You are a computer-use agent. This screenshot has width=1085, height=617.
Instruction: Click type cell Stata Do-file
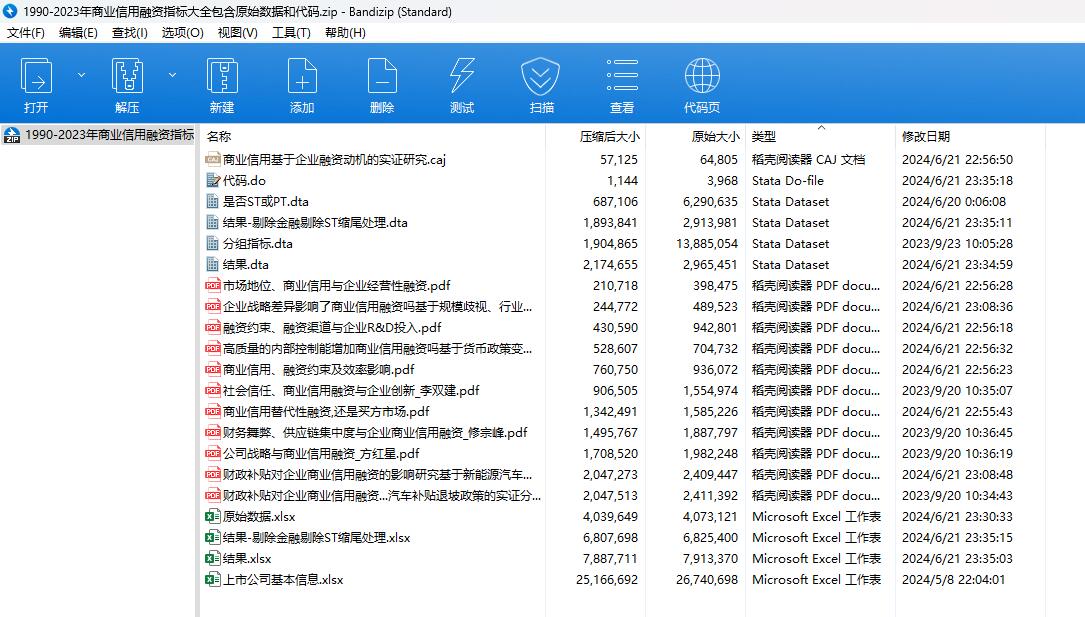pyautogui.click(x=787, y=181)
